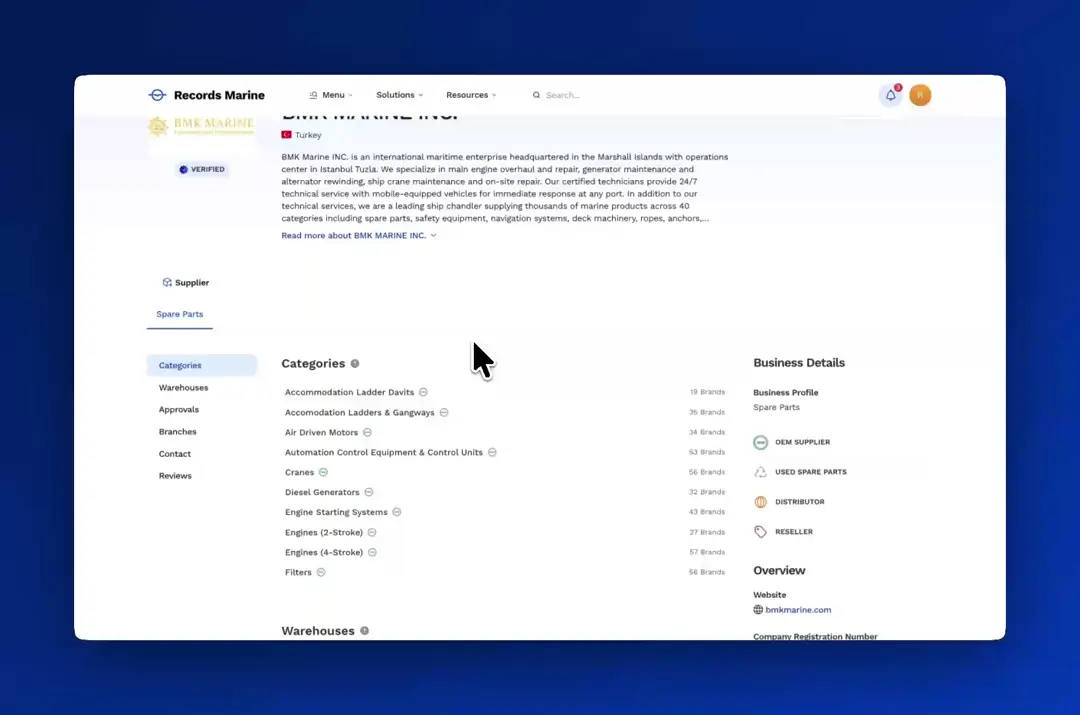Click the DISTRIBUTOR label
1080x715 pixels.
click(800, 502)
